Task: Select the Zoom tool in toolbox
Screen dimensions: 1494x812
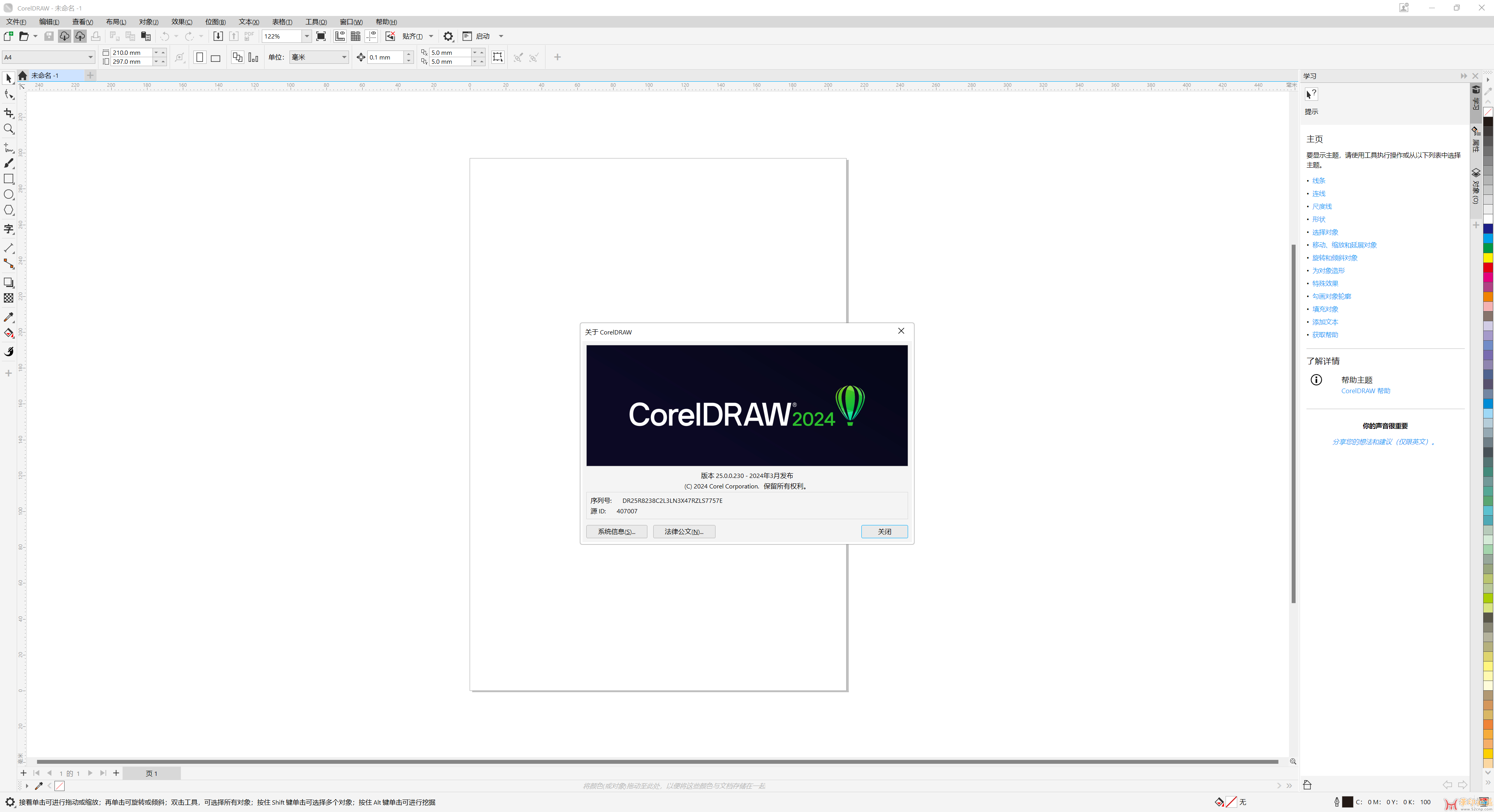Action: [x=9, y=129]
